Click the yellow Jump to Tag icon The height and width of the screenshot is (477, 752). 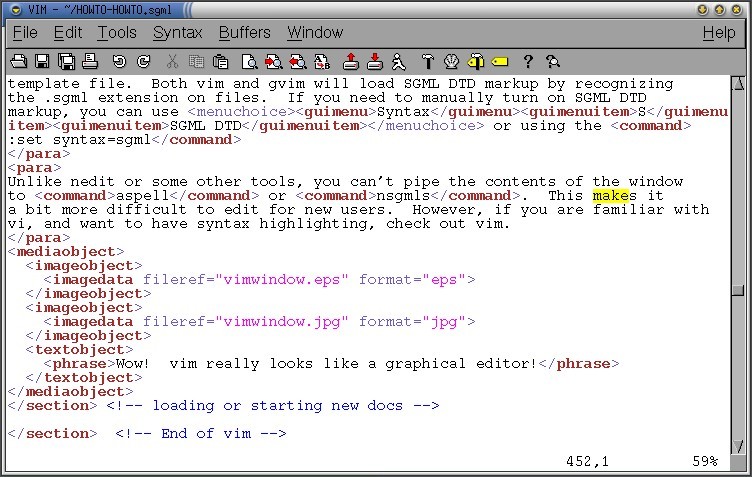[500, 61]
